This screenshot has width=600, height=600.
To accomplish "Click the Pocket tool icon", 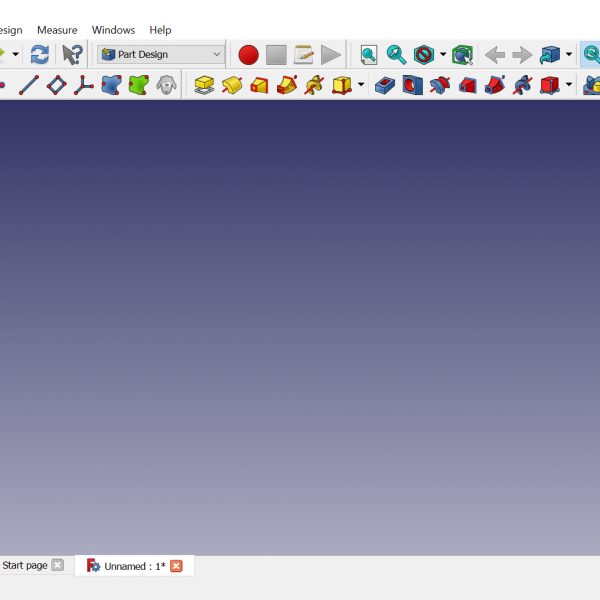I will click(x=384, y=85).
